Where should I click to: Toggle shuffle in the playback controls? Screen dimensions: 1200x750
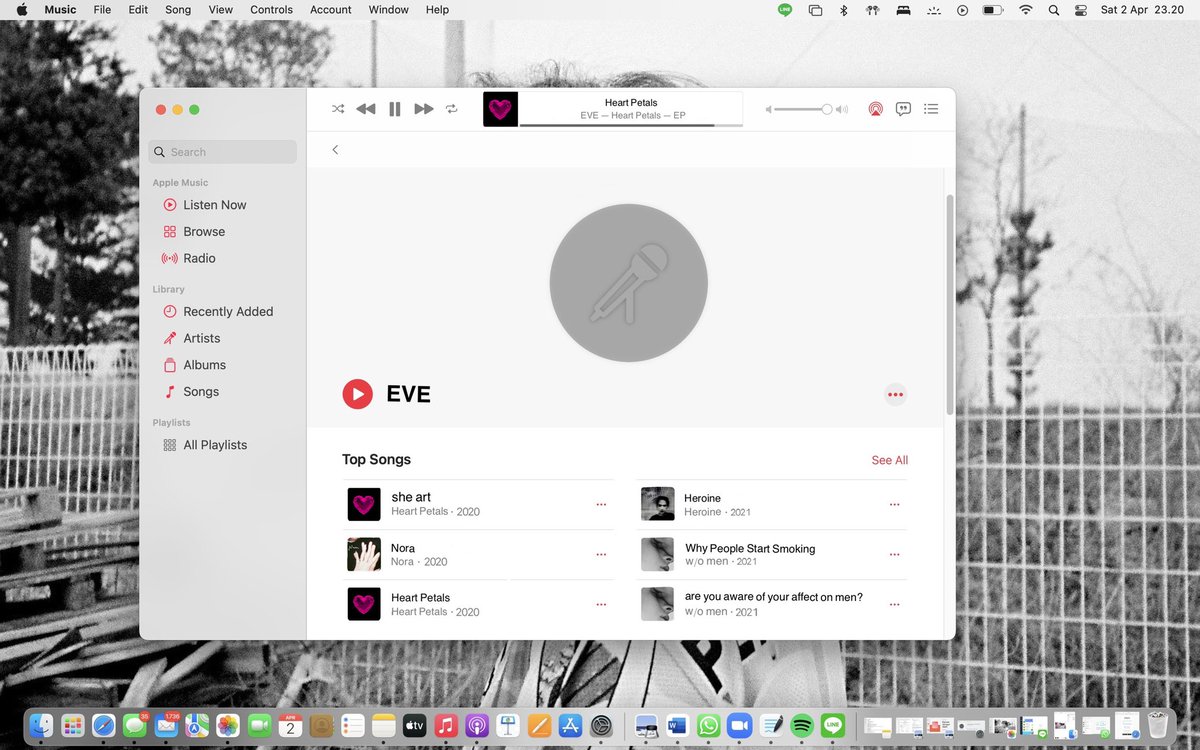pos(338,109)
